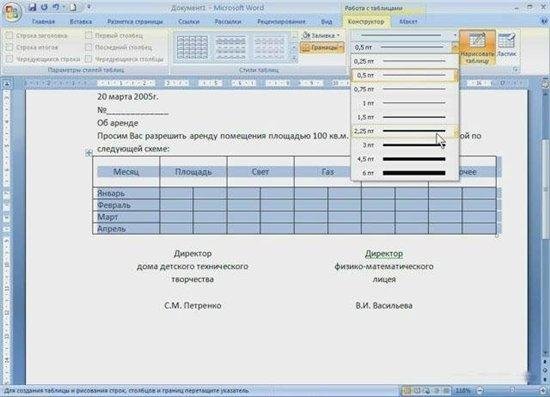This screenshot has height=397, width=550.
Task: Open the round Office button menu
Action: [12, 12]
